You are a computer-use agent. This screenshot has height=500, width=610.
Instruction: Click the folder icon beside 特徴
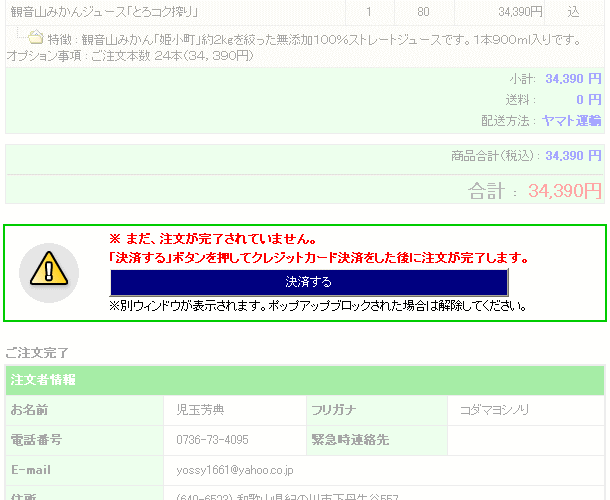point(36,37)
